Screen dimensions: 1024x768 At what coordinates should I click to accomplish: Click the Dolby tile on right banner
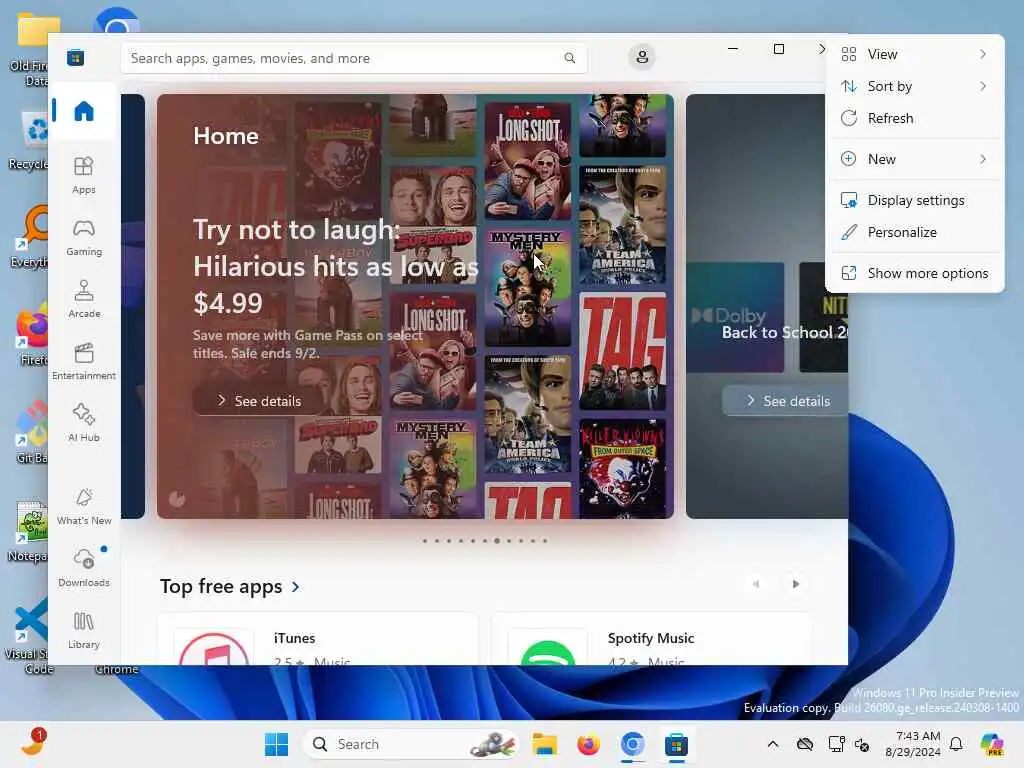click(735, 317)
